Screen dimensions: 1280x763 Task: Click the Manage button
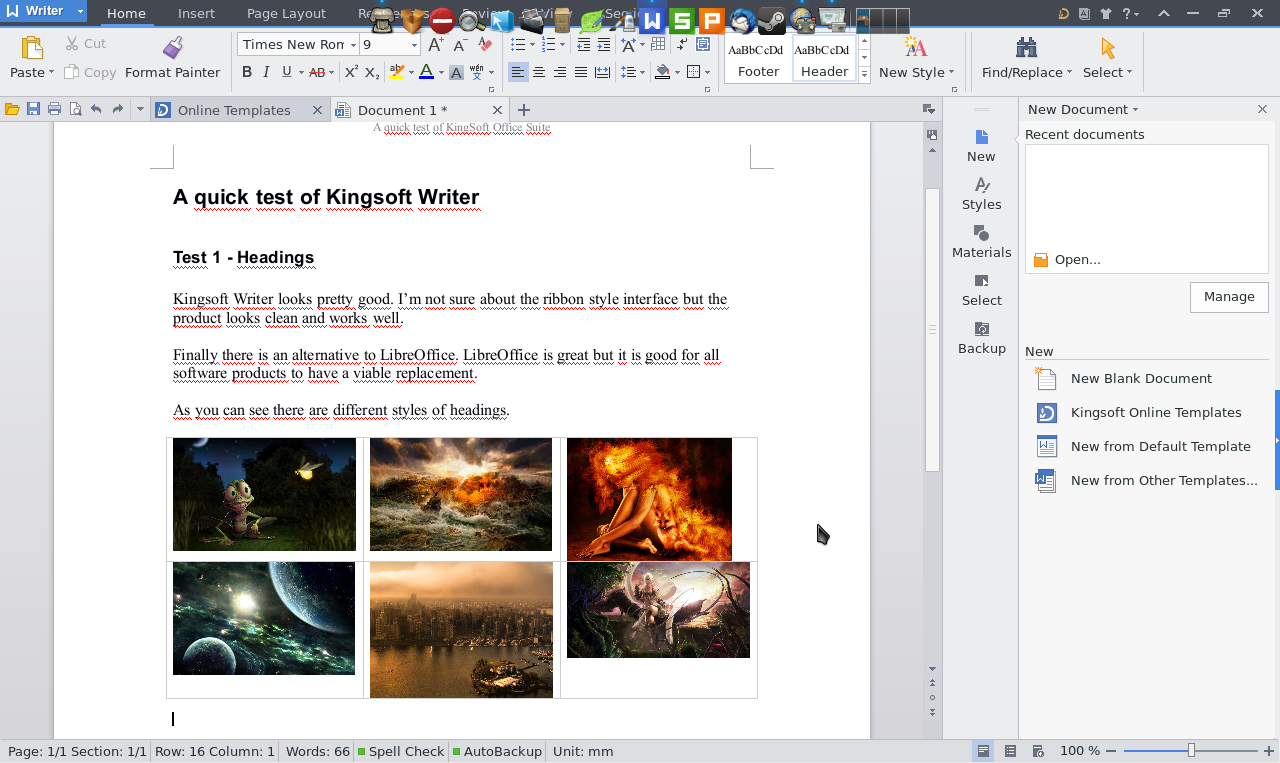coord(1229,297)
